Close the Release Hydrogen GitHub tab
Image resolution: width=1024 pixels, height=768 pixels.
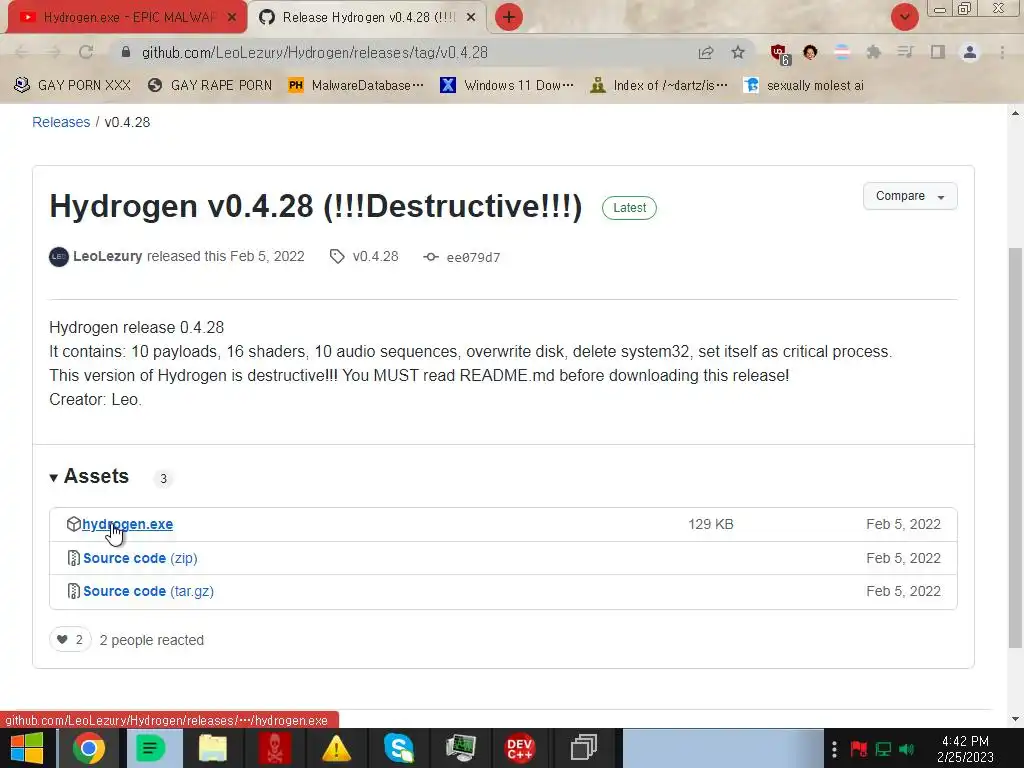(x=471, y=18)
